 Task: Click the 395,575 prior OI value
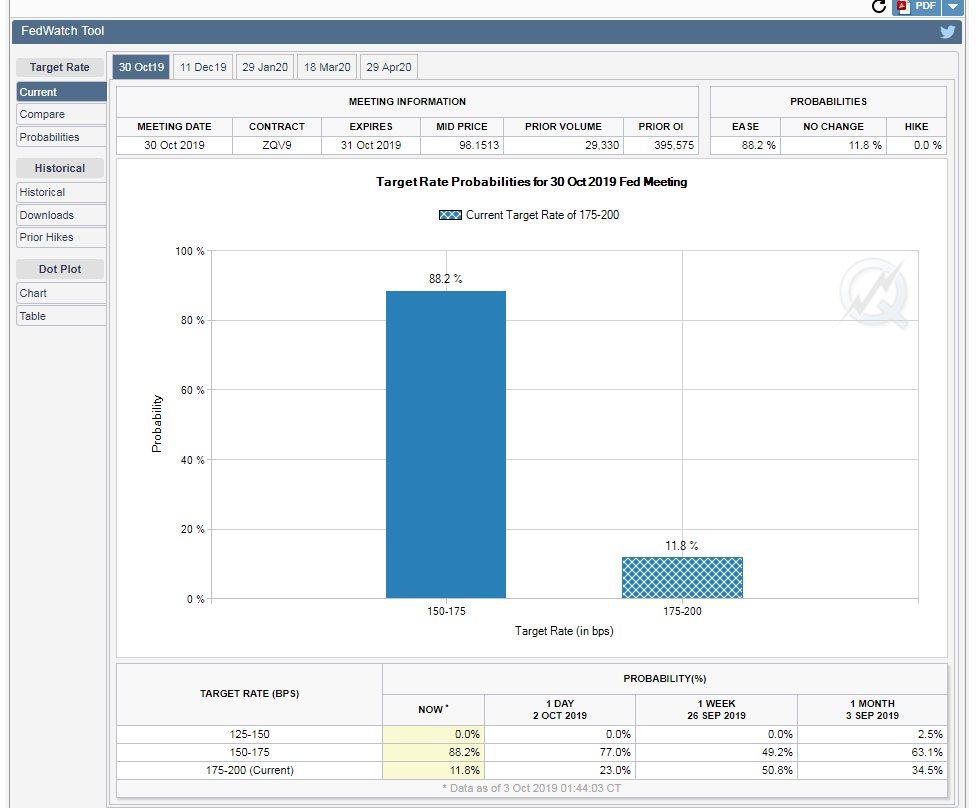coord(660,145)
